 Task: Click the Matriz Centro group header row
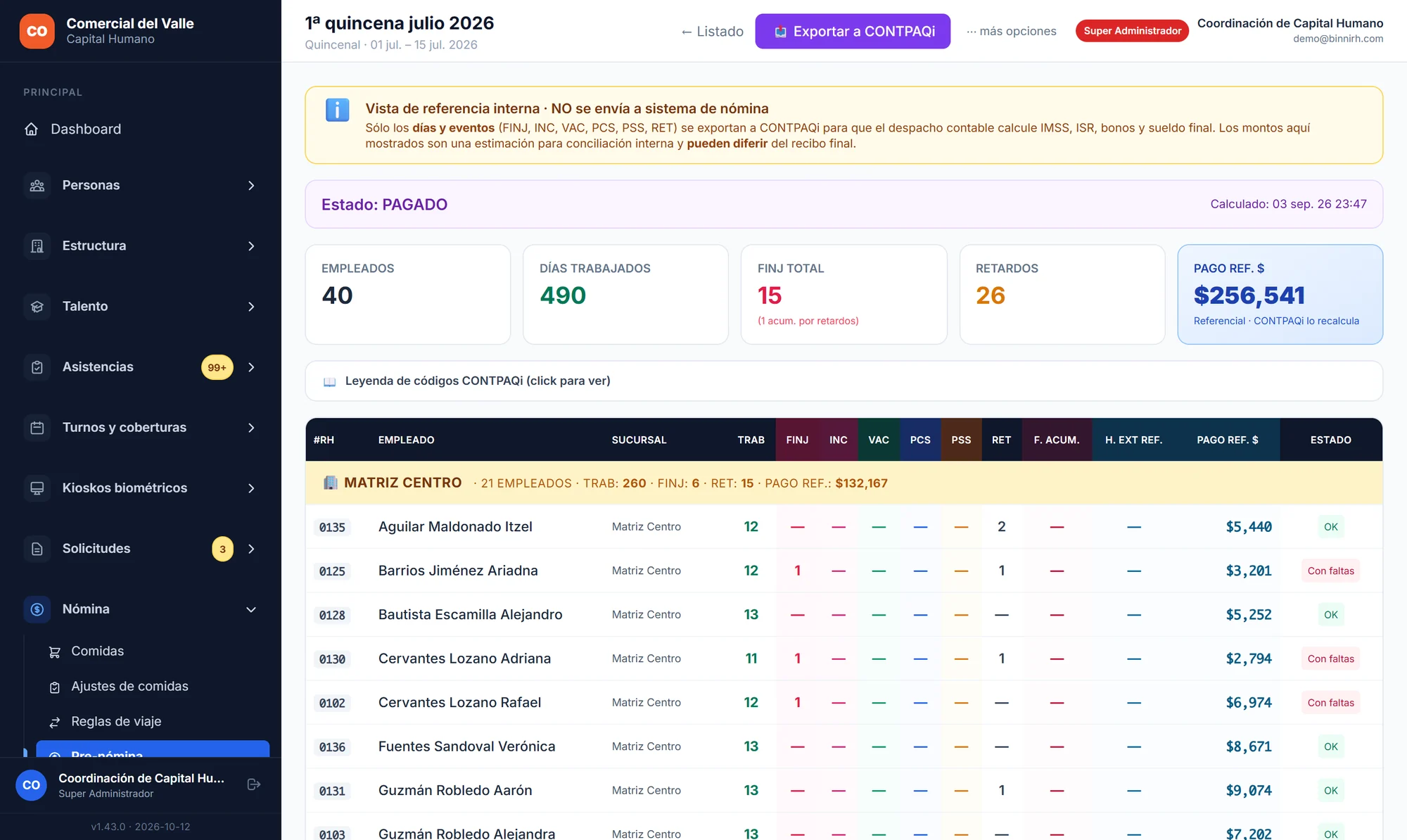[x=843, y=483]
